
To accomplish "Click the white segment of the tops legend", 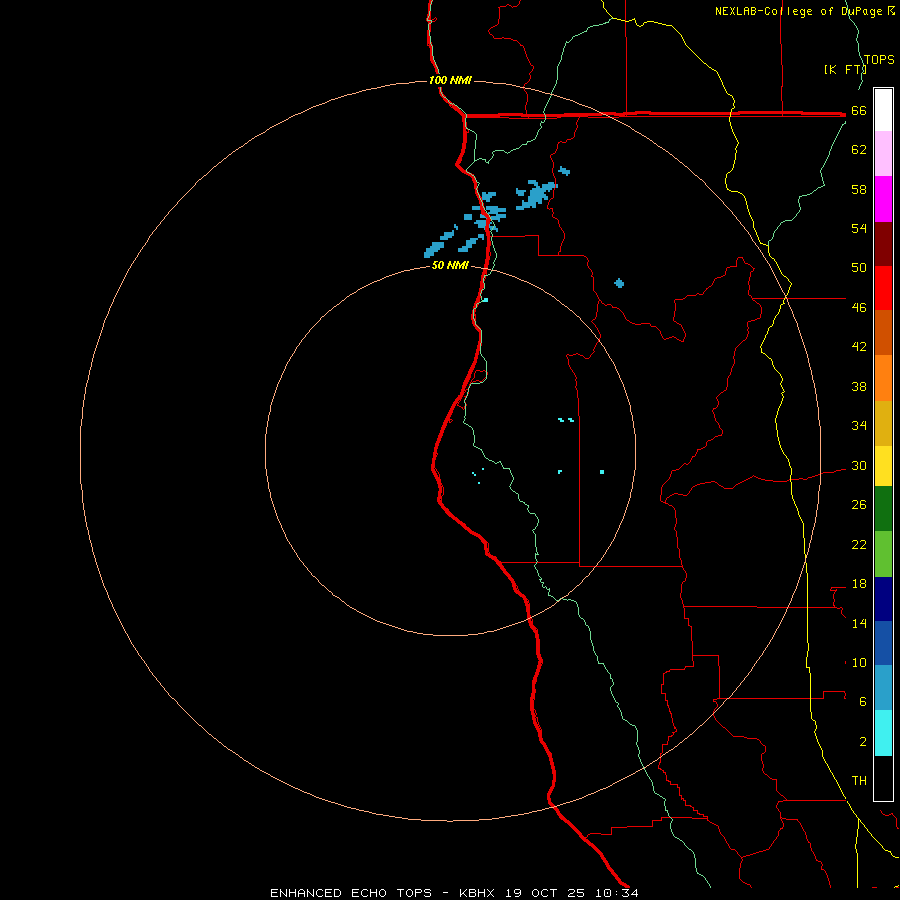I will coord(883,110).
